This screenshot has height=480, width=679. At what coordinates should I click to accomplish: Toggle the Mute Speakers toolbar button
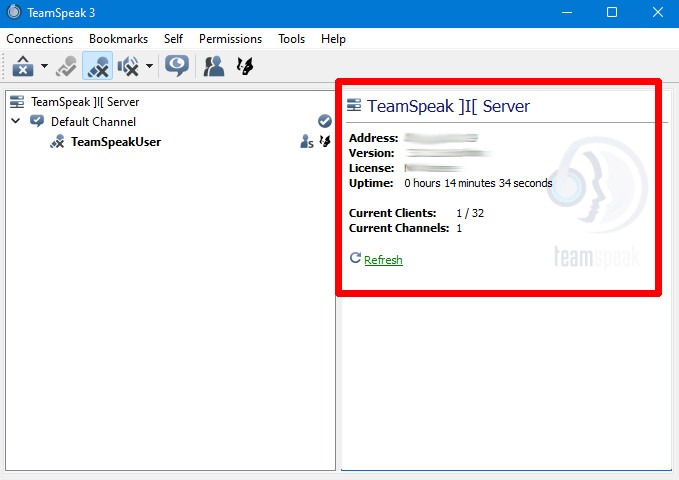[128, 66]
